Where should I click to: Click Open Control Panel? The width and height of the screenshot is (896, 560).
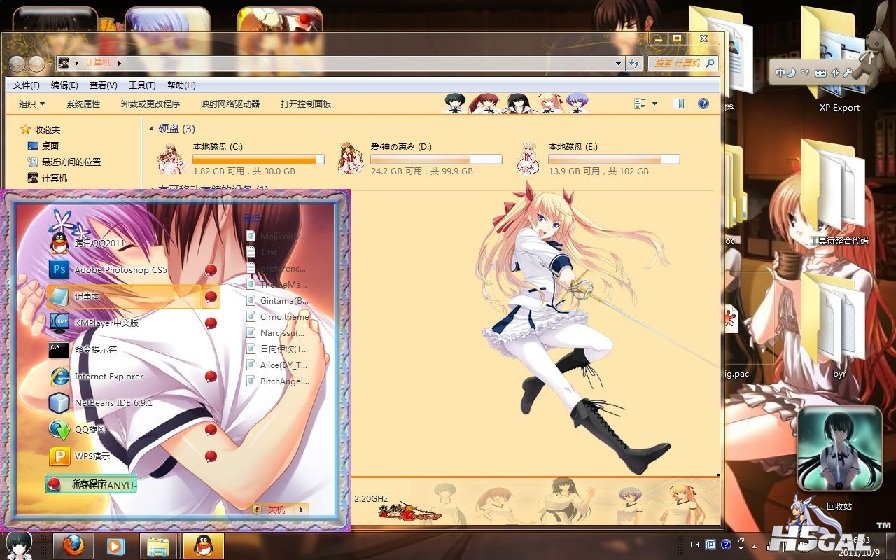[306, 104]
